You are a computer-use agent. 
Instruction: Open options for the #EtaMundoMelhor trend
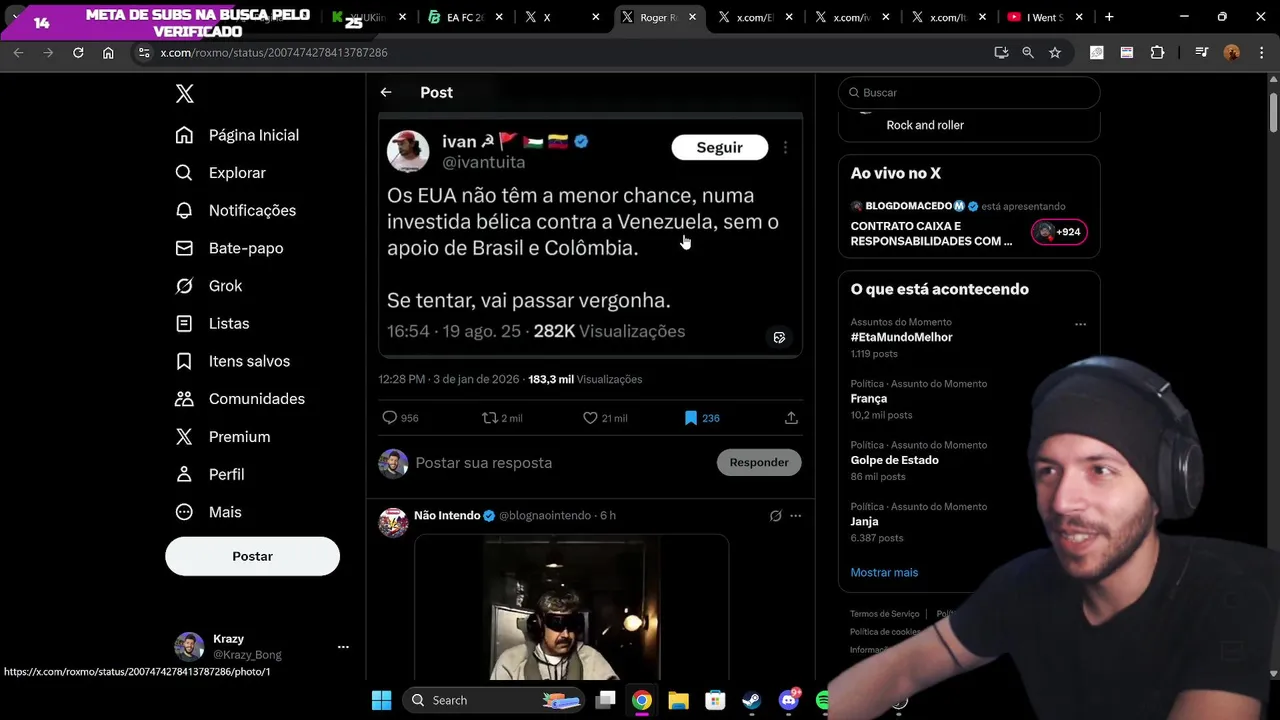click(1080, 324)
